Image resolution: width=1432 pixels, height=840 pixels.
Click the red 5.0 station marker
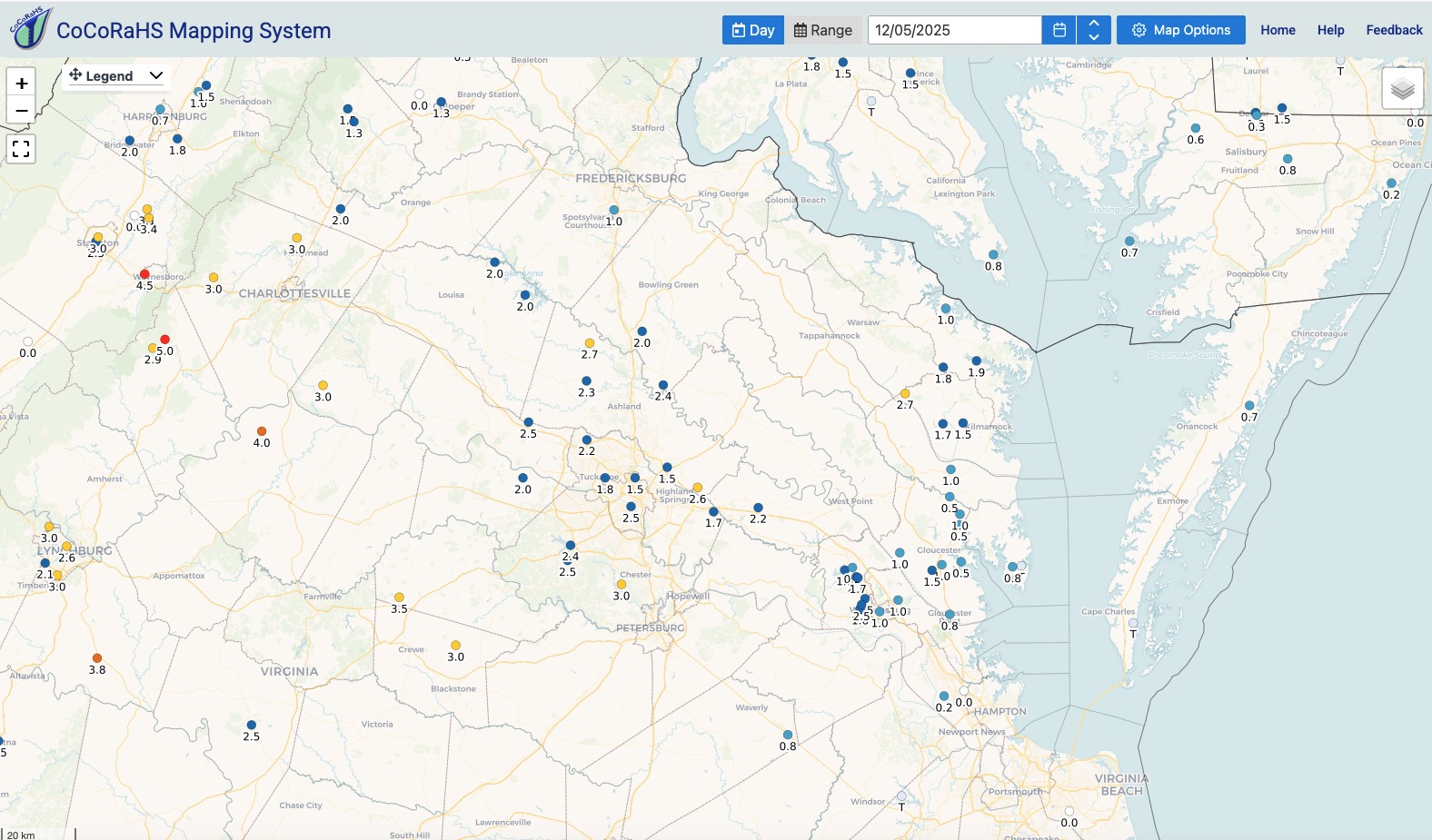click(x=164, y=340)
